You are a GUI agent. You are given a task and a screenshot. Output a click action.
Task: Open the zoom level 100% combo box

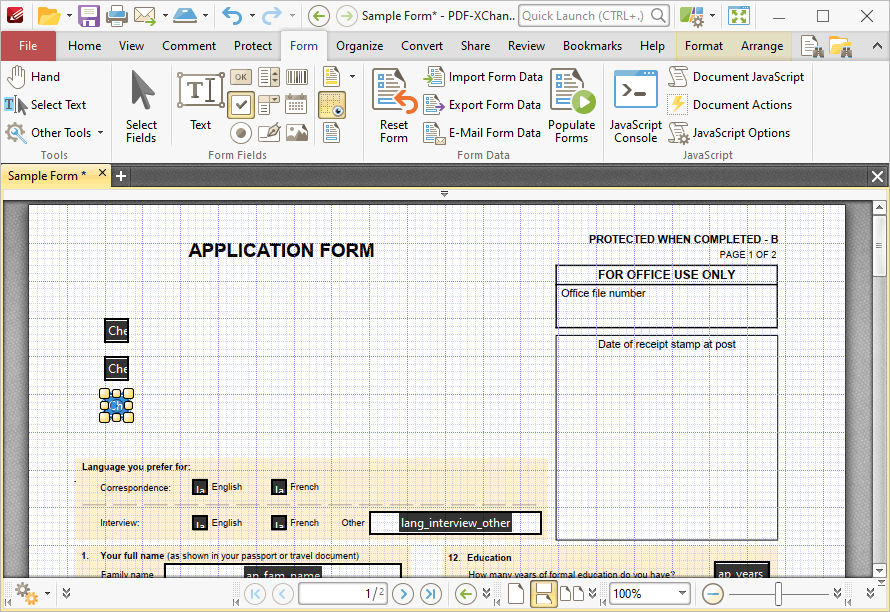[x=650, y=594]
